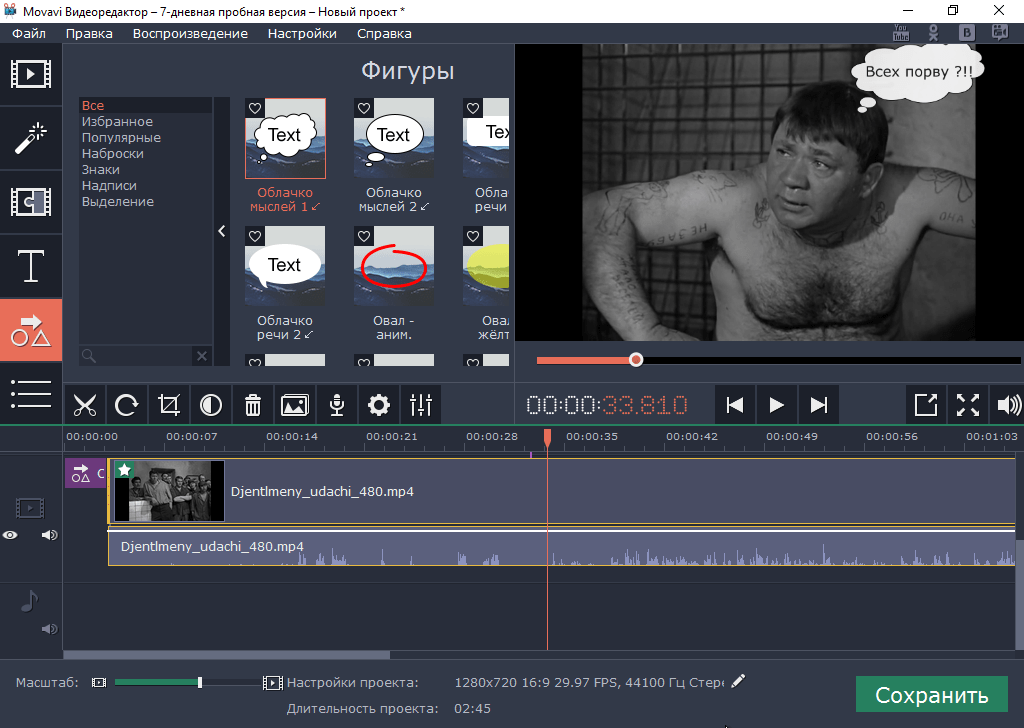Select the video clip on the timeline

coord(562,491)
